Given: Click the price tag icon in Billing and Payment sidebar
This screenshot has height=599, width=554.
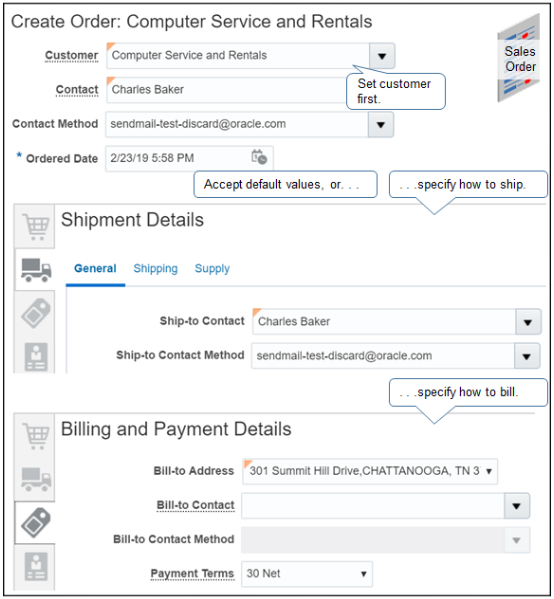Looking at the screenshot, I should tap(36, 523).
